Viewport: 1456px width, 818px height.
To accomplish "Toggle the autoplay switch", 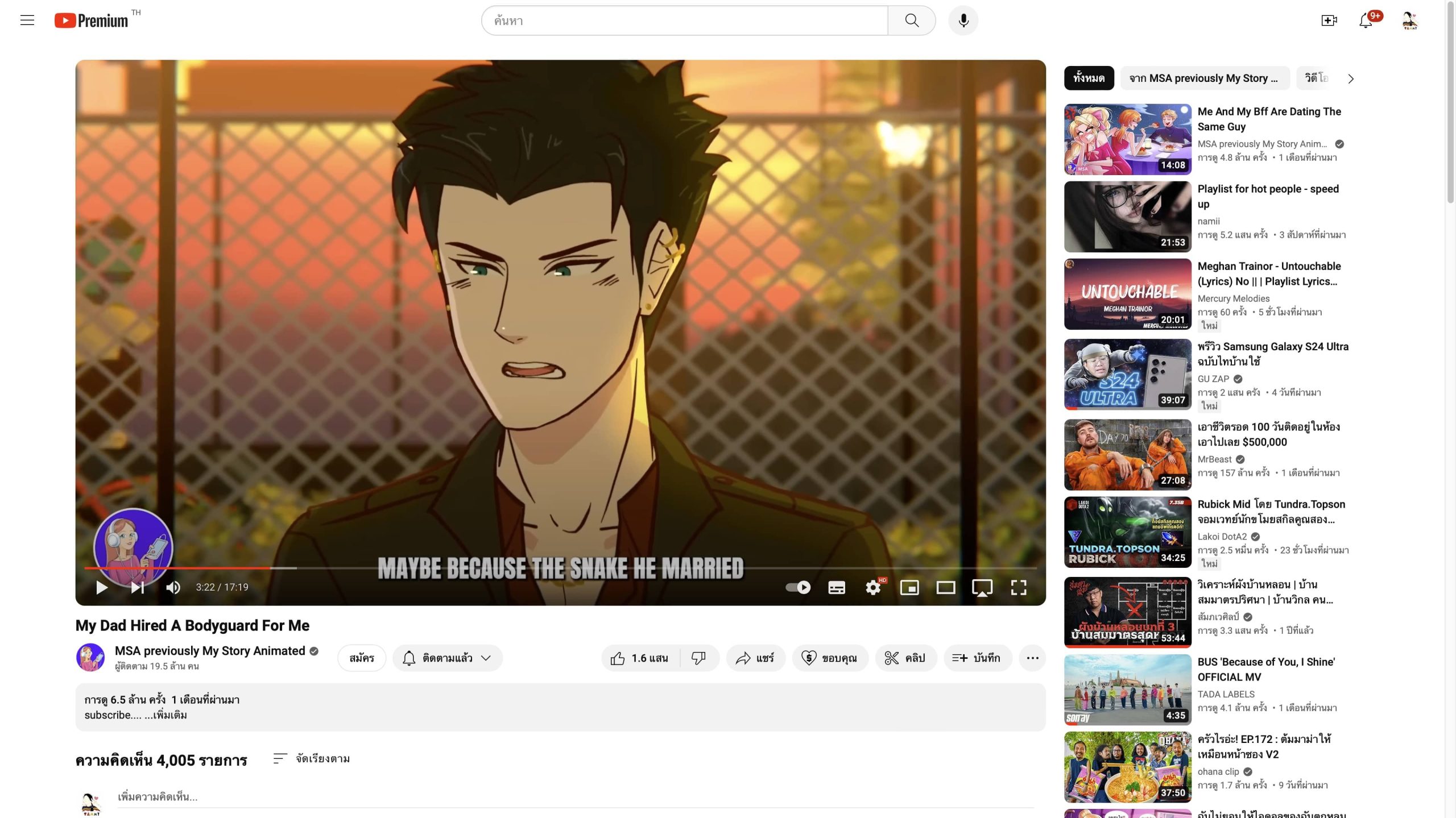I will [x=798, y=587].
